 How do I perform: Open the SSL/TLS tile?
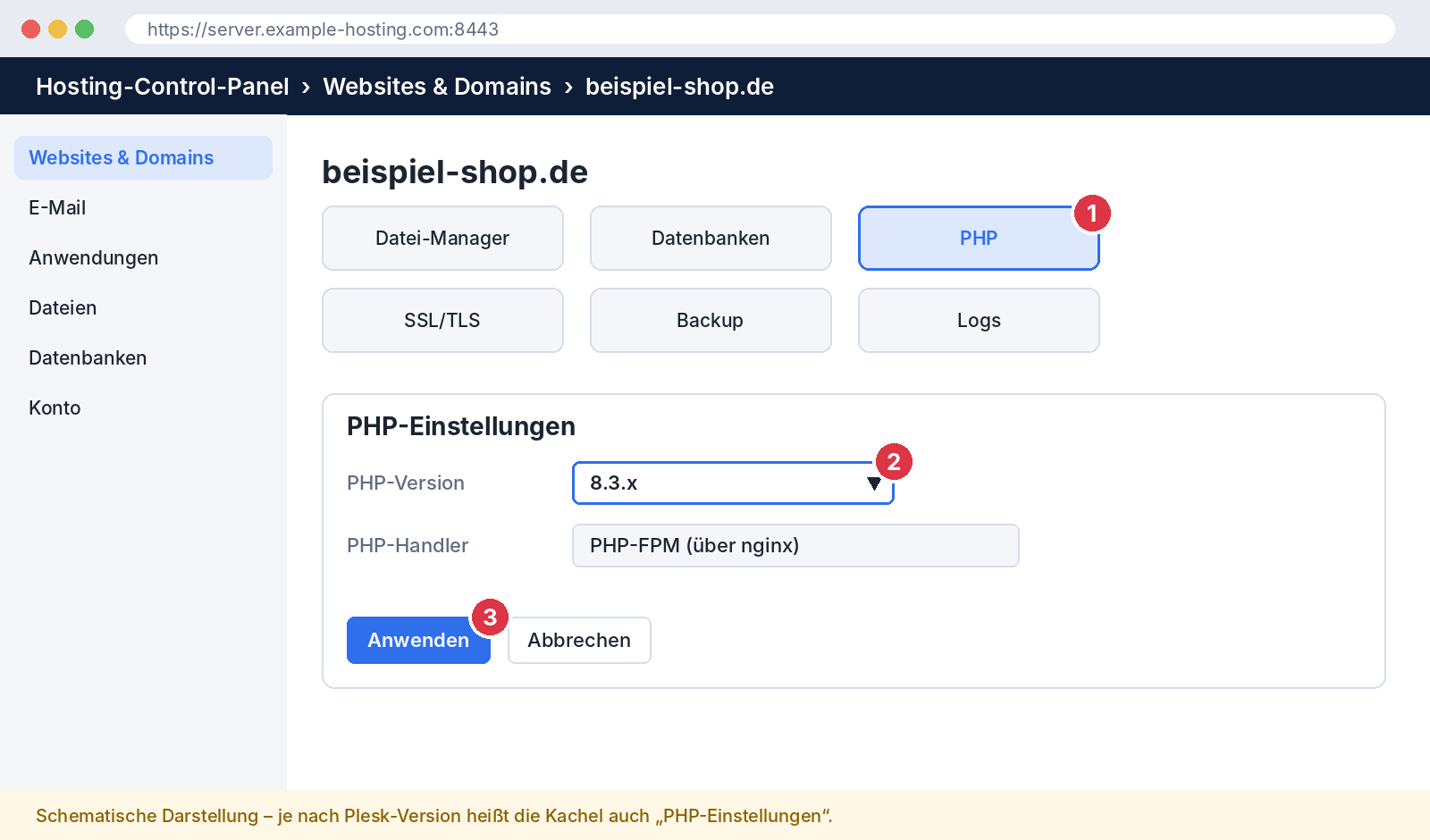point(442,320)
